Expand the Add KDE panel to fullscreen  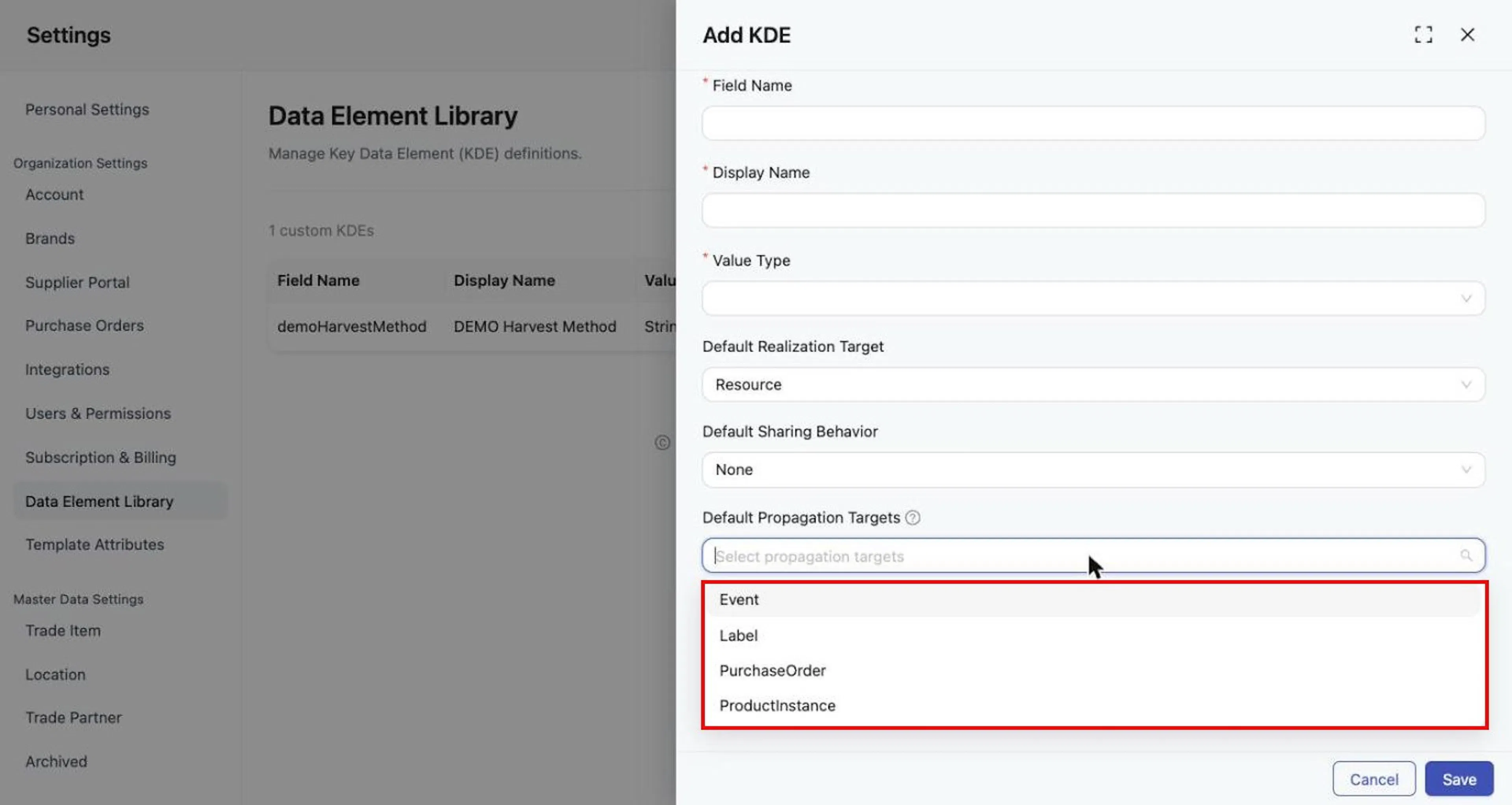[x=1423, y=35]
